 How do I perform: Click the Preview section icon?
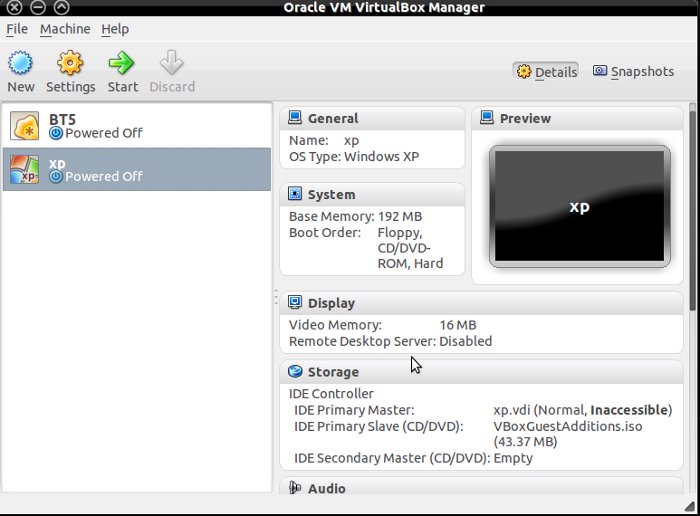(487, 117)
